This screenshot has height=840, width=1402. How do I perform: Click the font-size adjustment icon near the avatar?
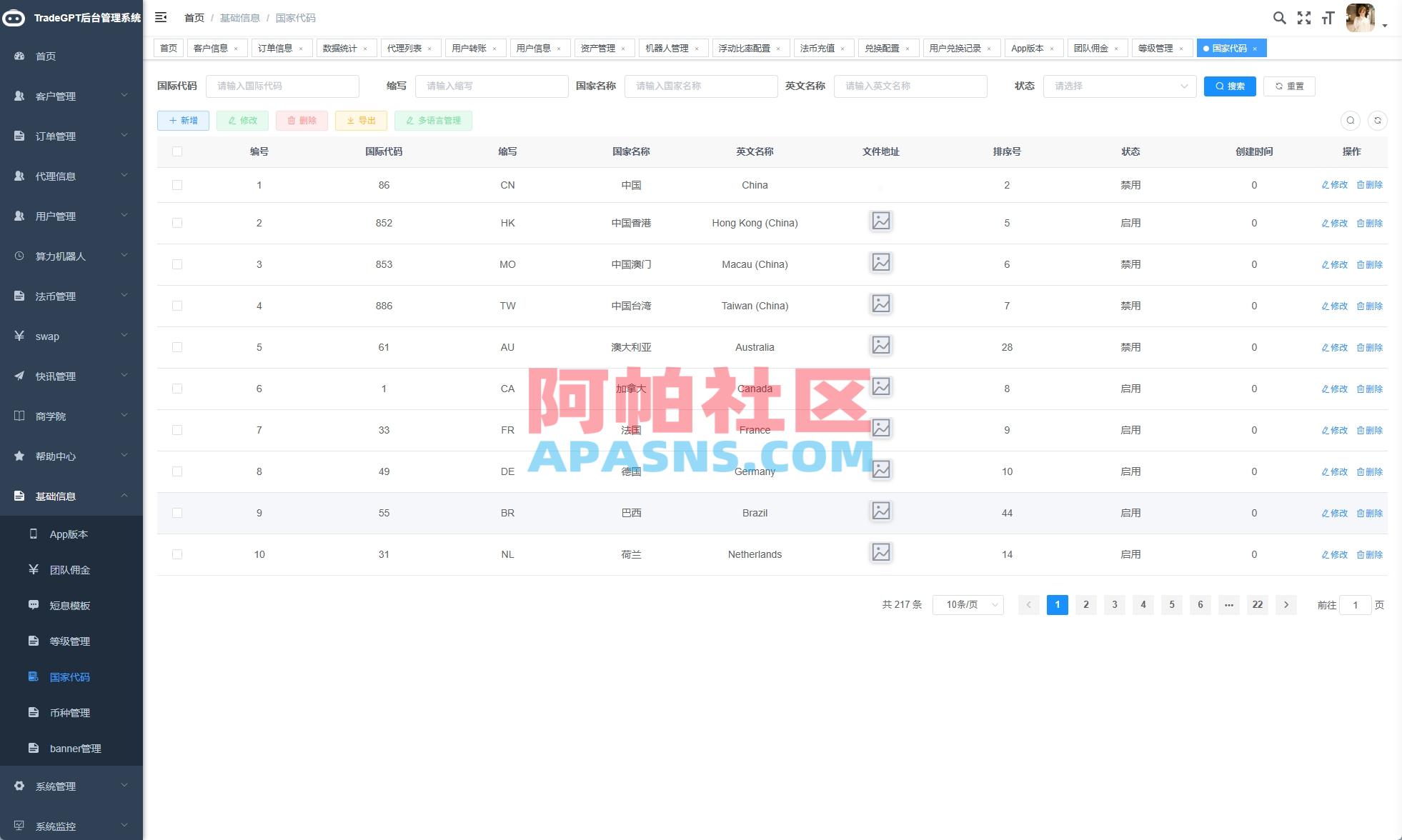tap(1328, 17)
